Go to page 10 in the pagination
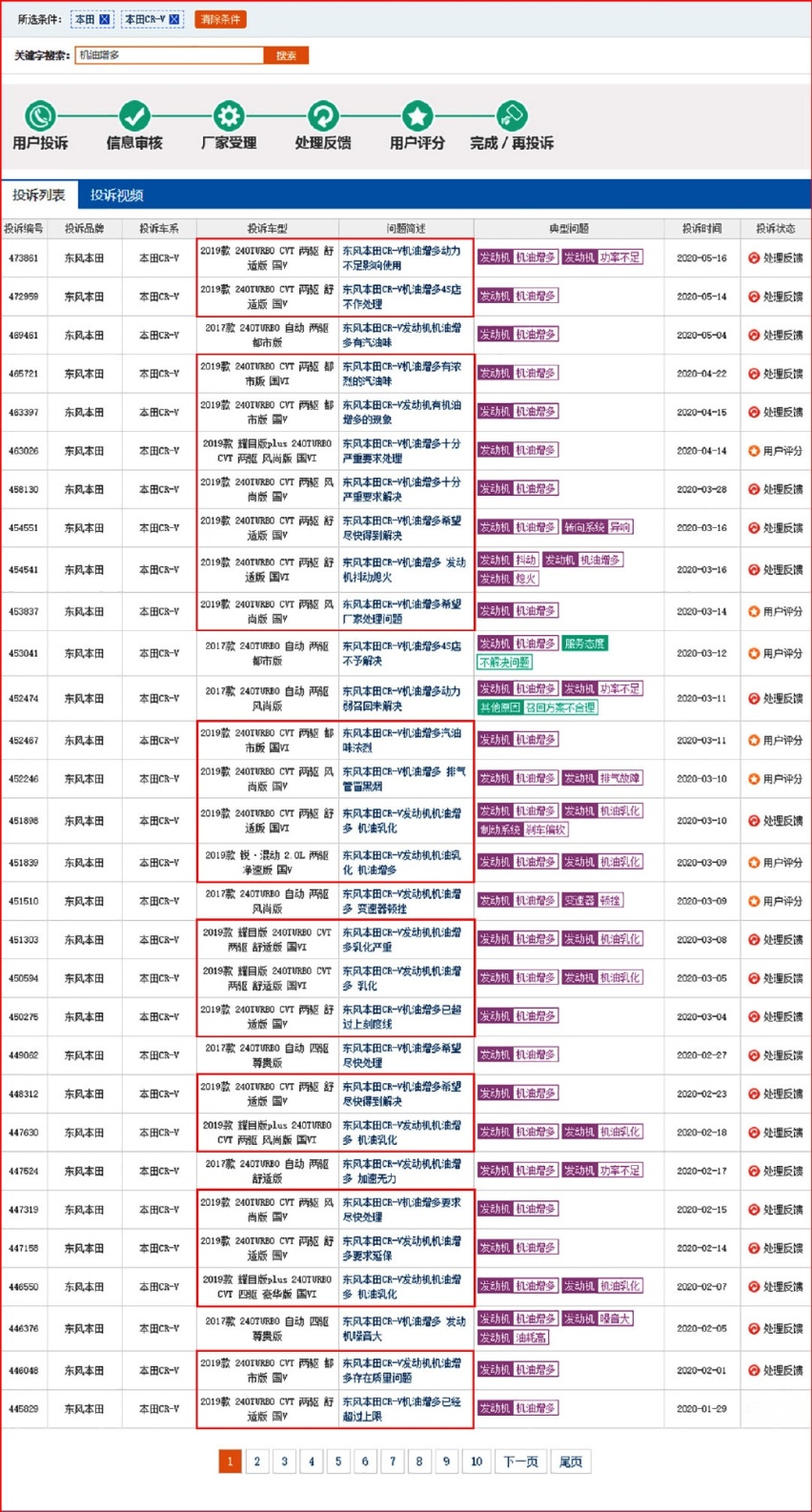812x1512 pixels. (477, 1461)
